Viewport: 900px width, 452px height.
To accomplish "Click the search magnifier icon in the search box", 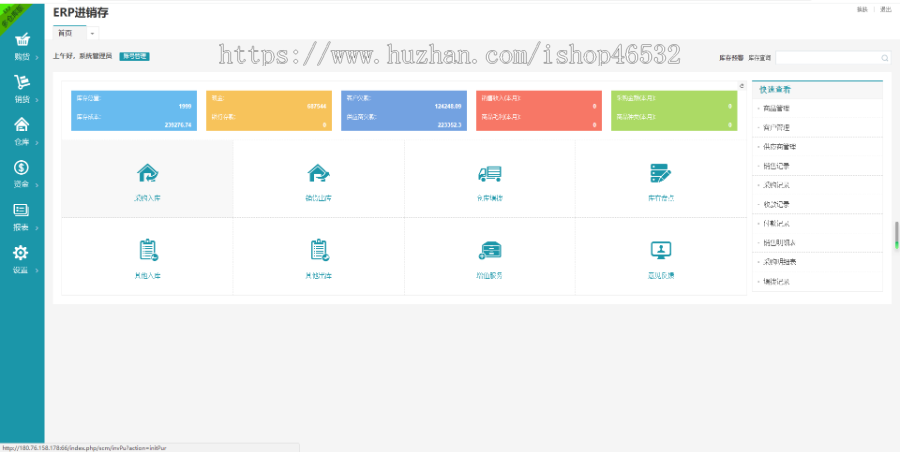I will pyautogui.click(x=884, y=58).
